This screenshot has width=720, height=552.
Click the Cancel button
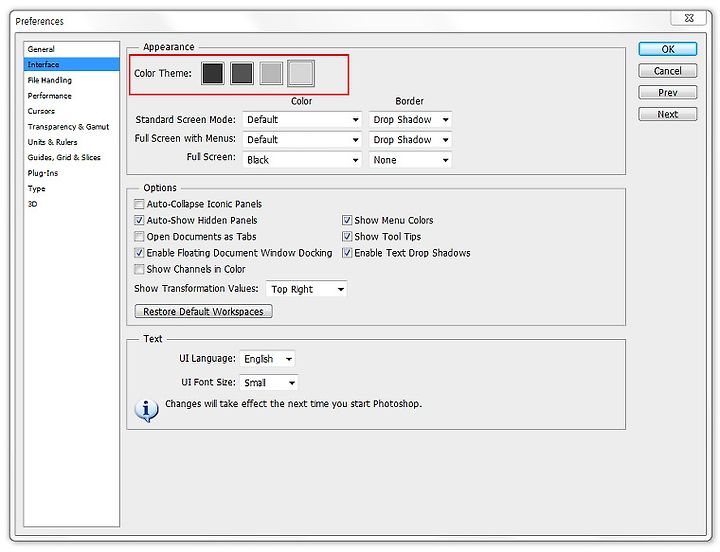pyautogui.click(x=668, y=71)
